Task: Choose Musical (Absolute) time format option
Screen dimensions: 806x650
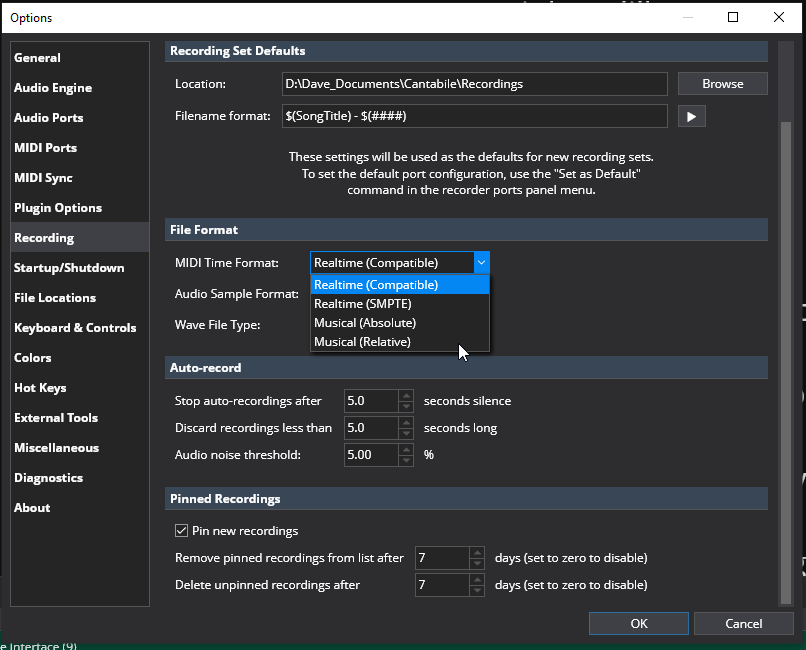Action: (365, 323)
